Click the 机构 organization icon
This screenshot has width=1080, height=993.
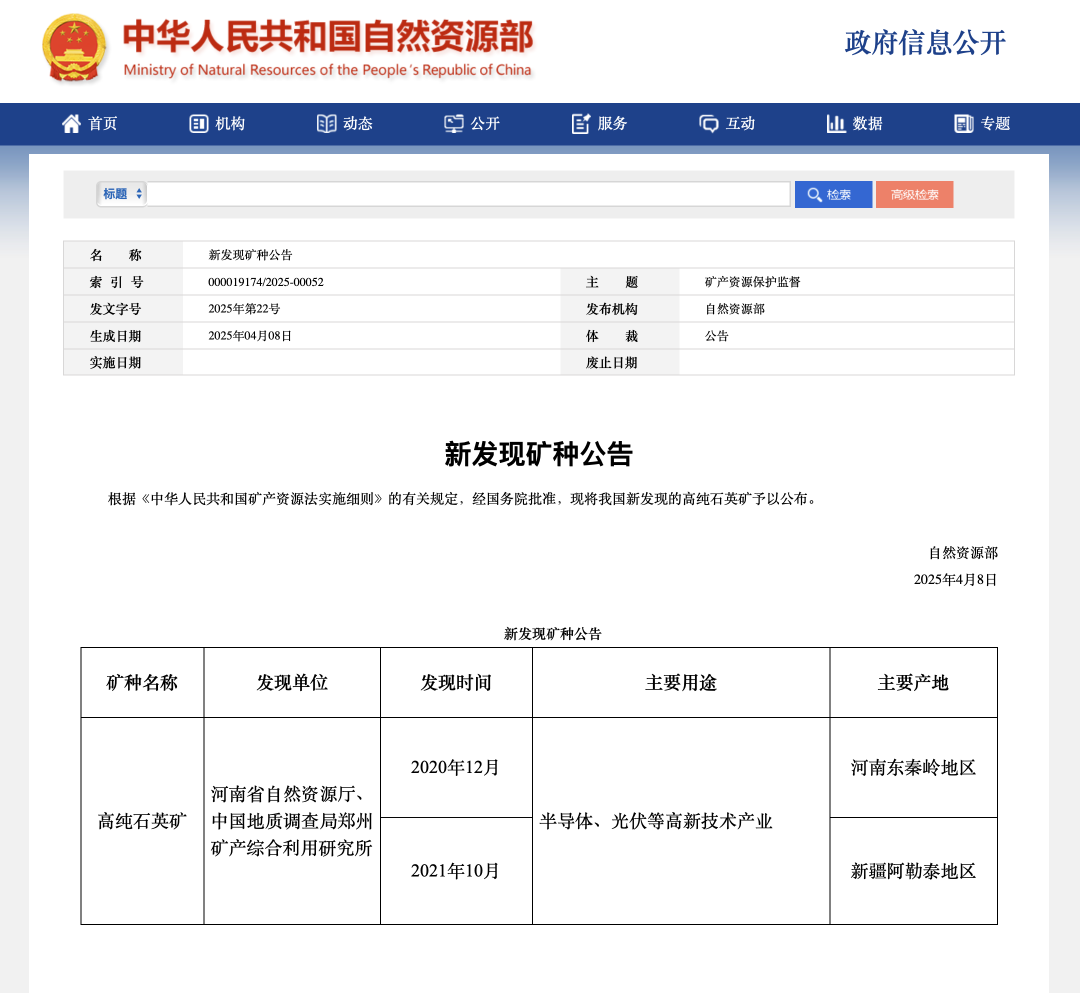click(198, 124)
